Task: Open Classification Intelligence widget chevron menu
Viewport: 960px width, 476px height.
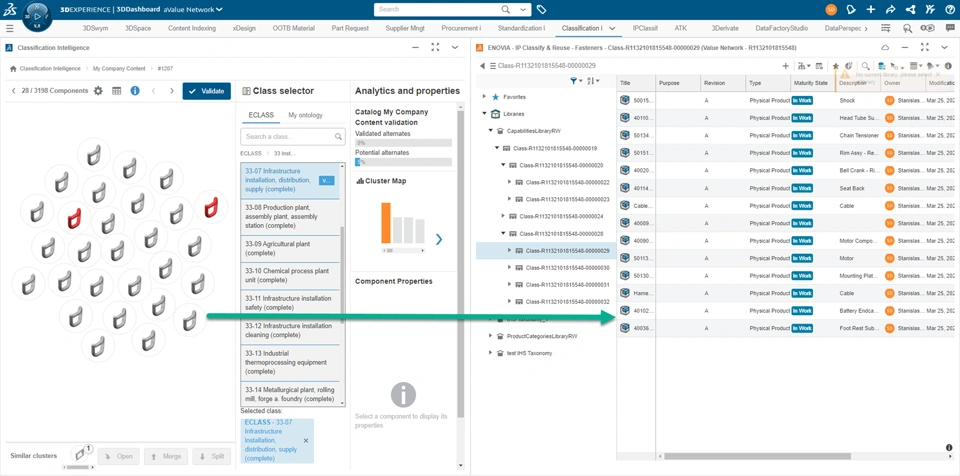Action: click(x=454, y=47)
